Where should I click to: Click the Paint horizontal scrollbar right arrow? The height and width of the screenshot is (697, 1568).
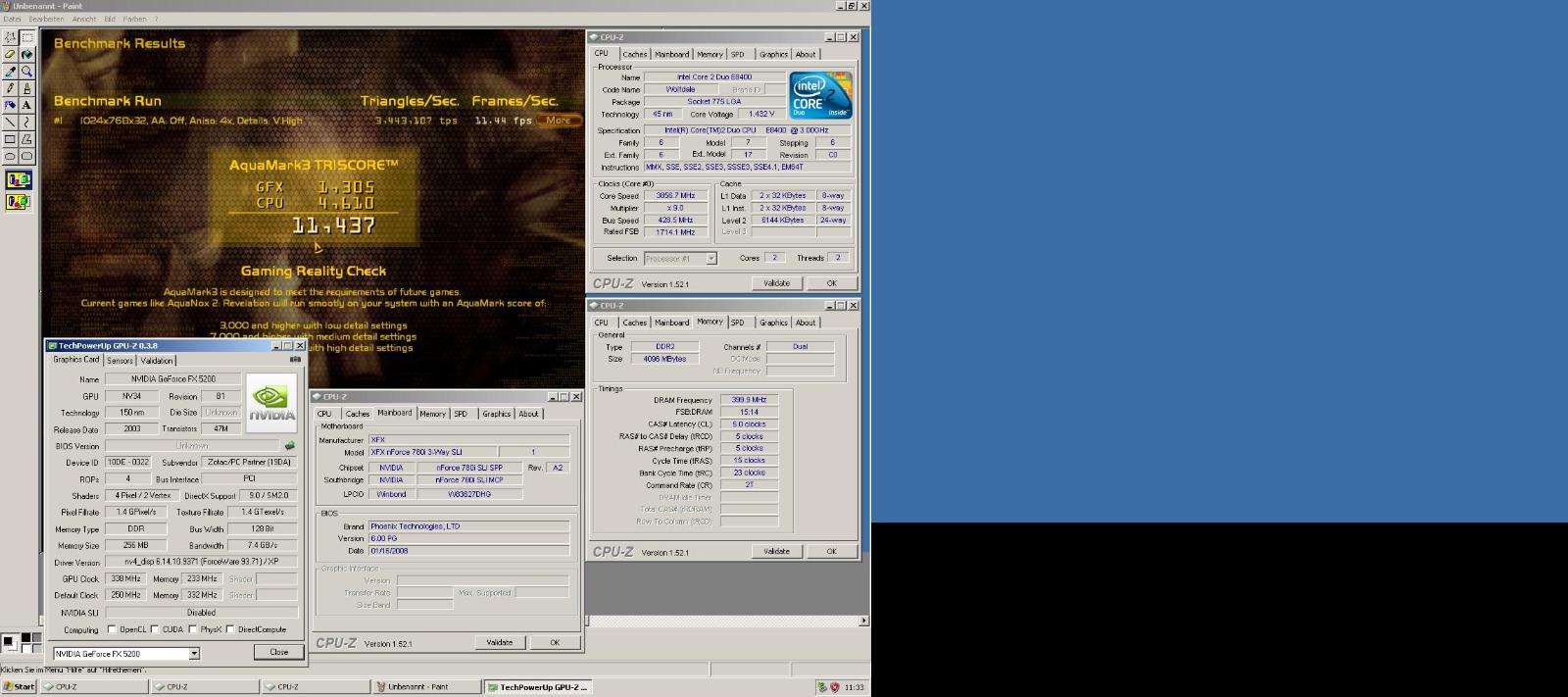(x=863, y=621)
